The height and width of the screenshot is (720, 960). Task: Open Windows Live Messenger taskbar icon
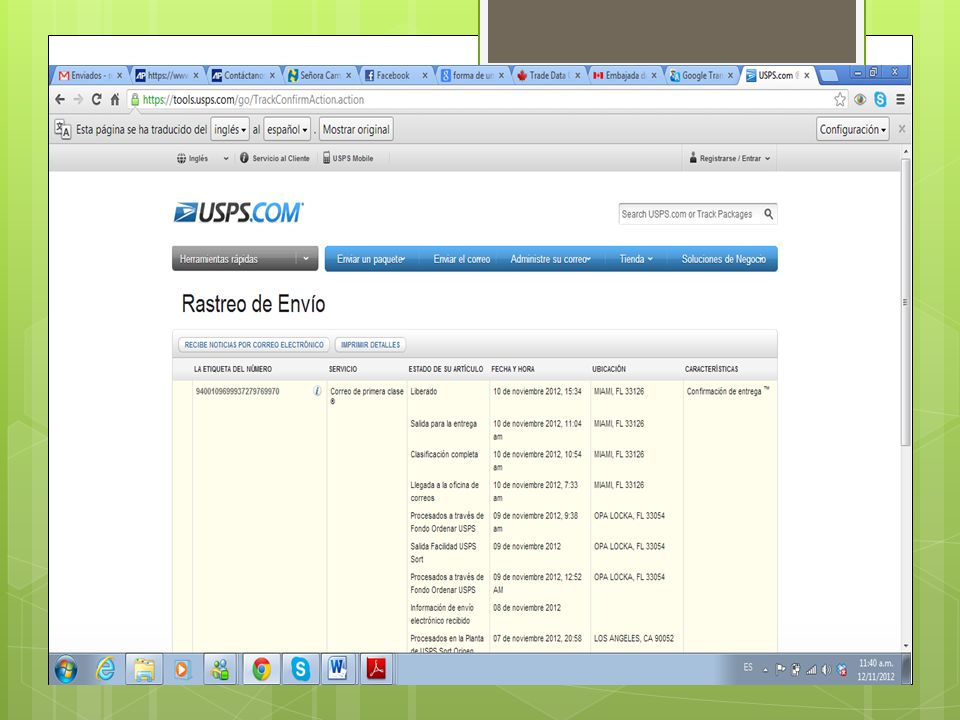[x=220, y=669]
